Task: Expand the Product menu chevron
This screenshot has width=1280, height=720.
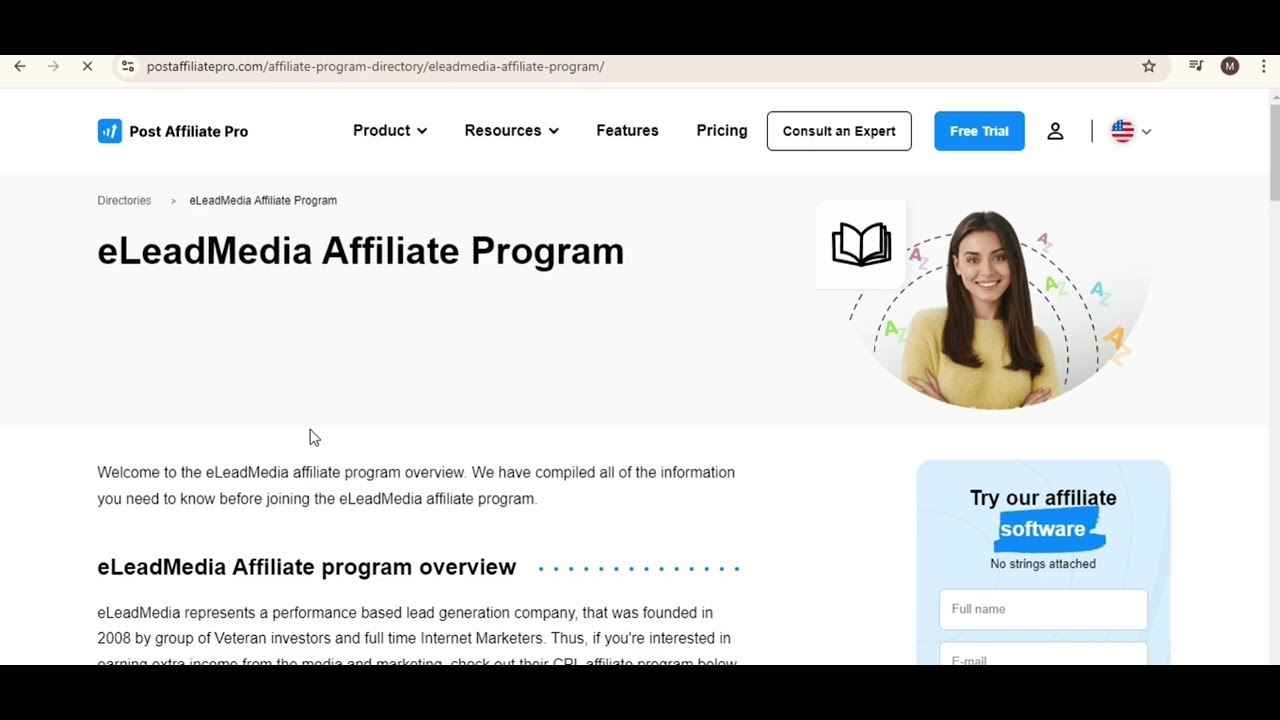Action: point(422,131)
